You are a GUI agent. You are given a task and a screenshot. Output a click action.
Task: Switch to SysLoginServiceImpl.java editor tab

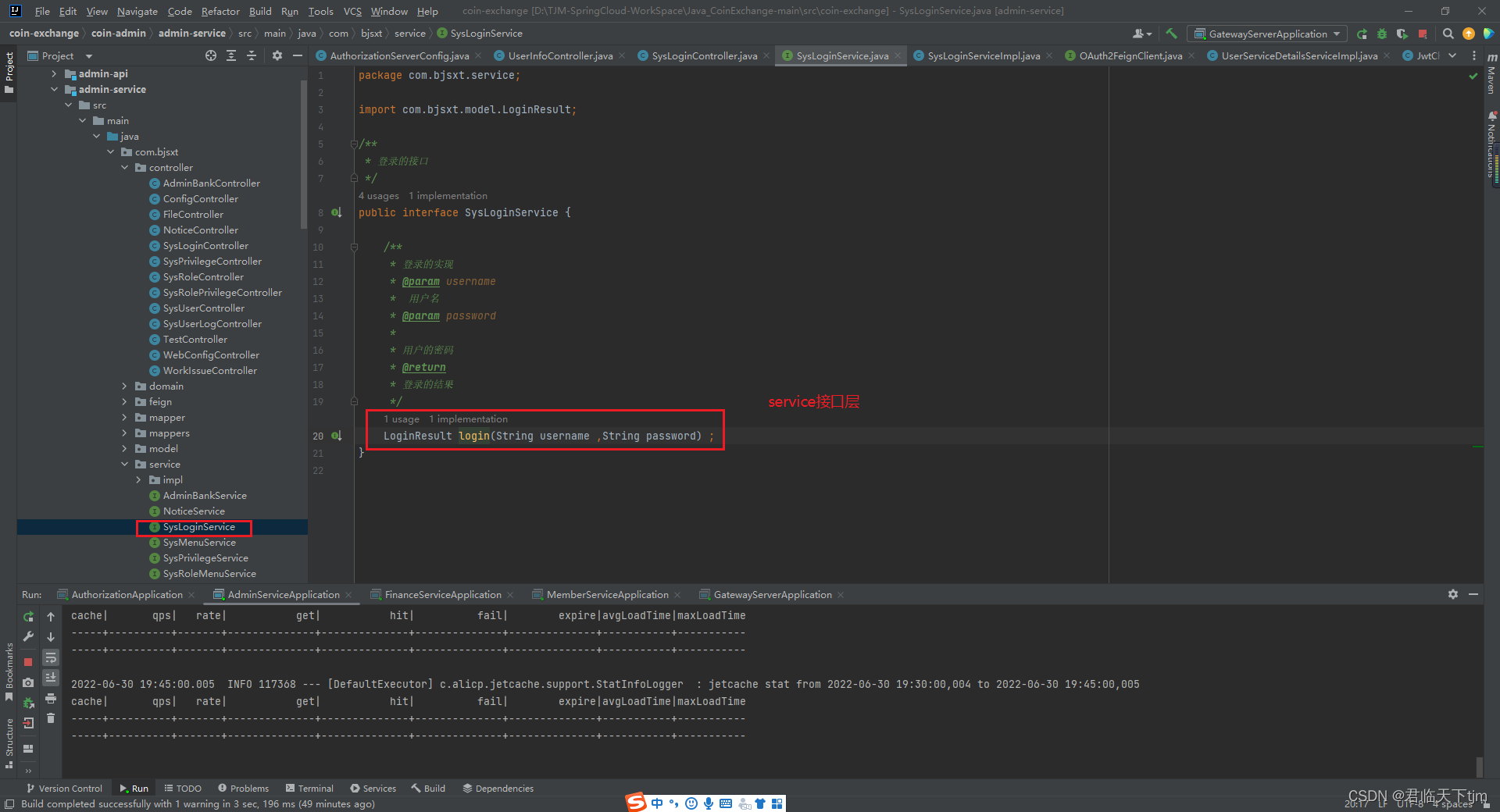[x=983, y=55]
